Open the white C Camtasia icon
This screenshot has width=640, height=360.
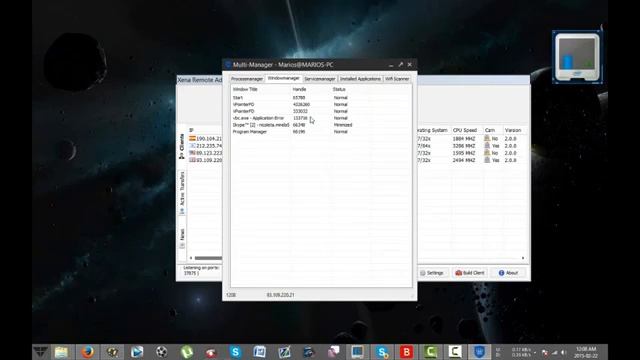(x=455, y=352)
